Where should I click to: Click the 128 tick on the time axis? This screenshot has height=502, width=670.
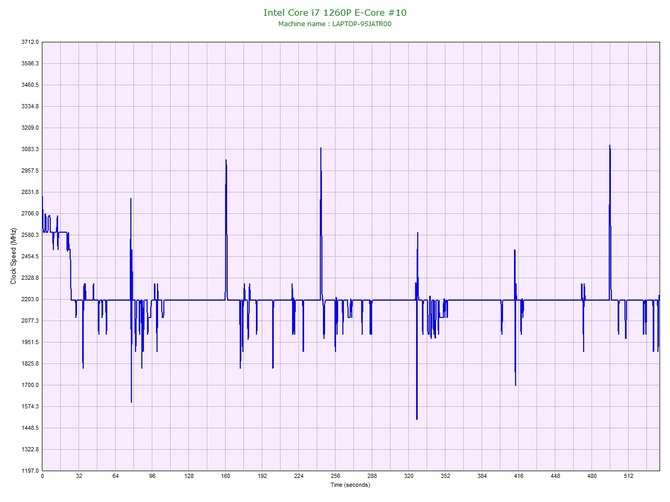[189, 476]
